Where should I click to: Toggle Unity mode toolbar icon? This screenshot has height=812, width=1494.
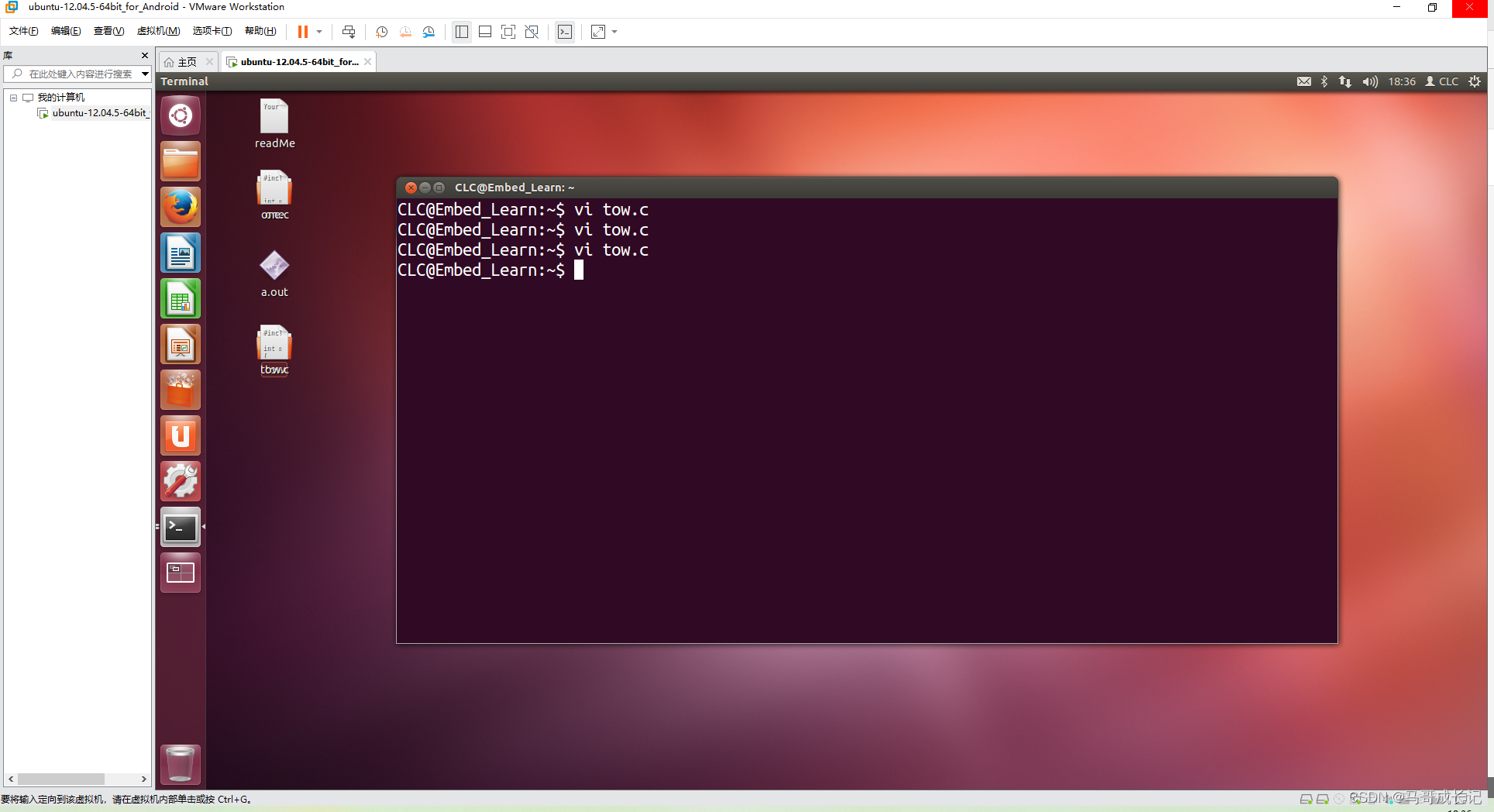[532, 32]
